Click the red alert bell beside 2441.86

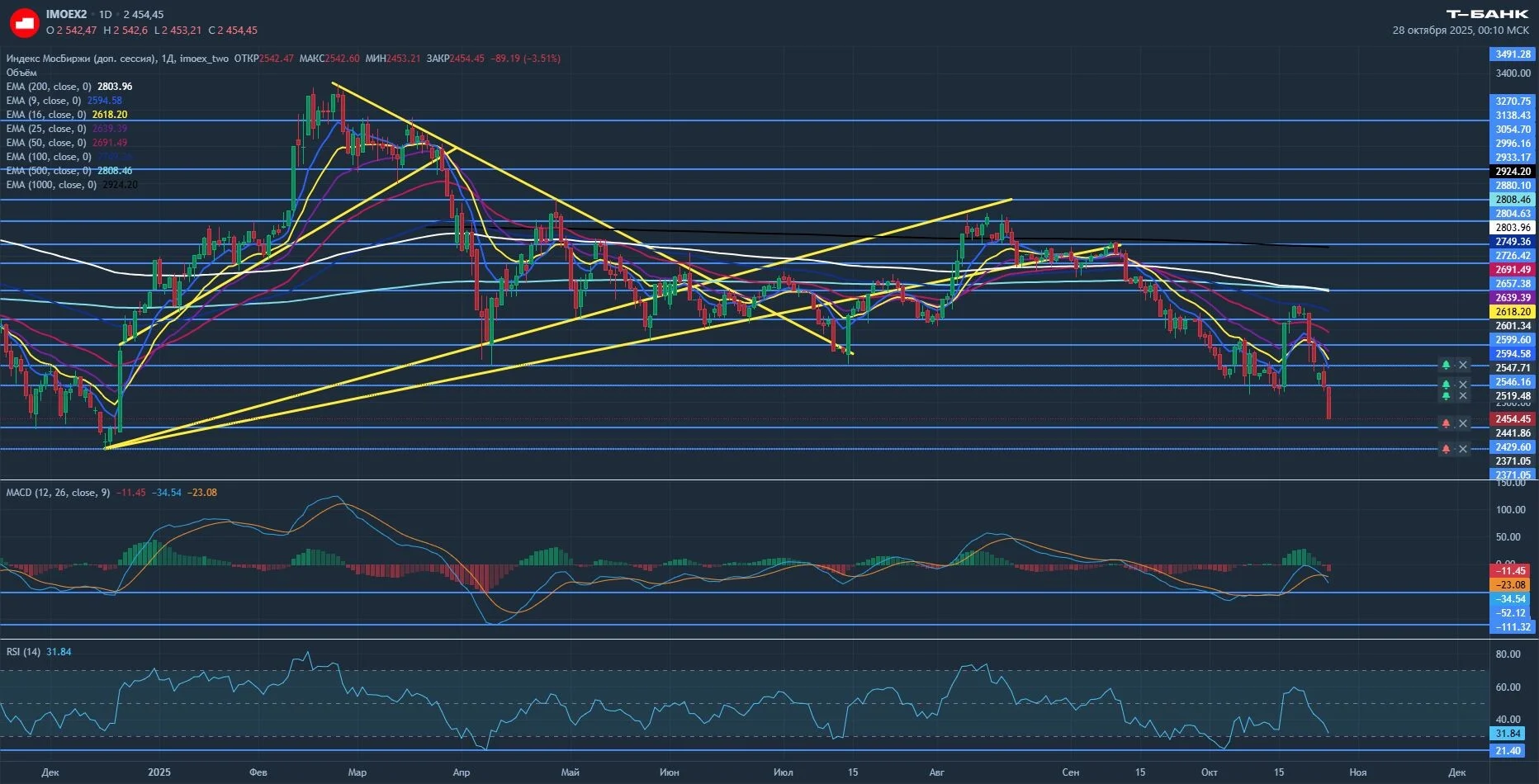(x=1446, y=423)
